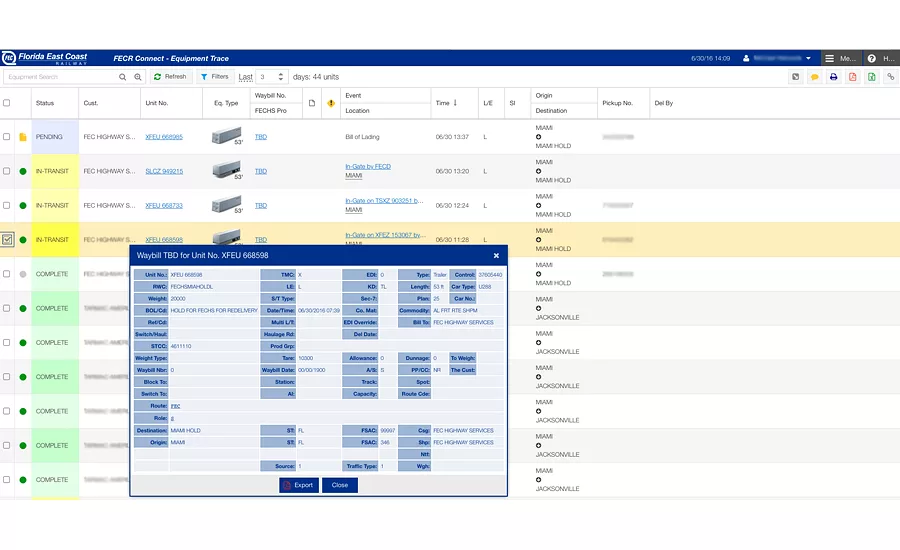900x550 pixels.
Task: Tick the checkbox on the PENDING row
Action: [6, 137]
